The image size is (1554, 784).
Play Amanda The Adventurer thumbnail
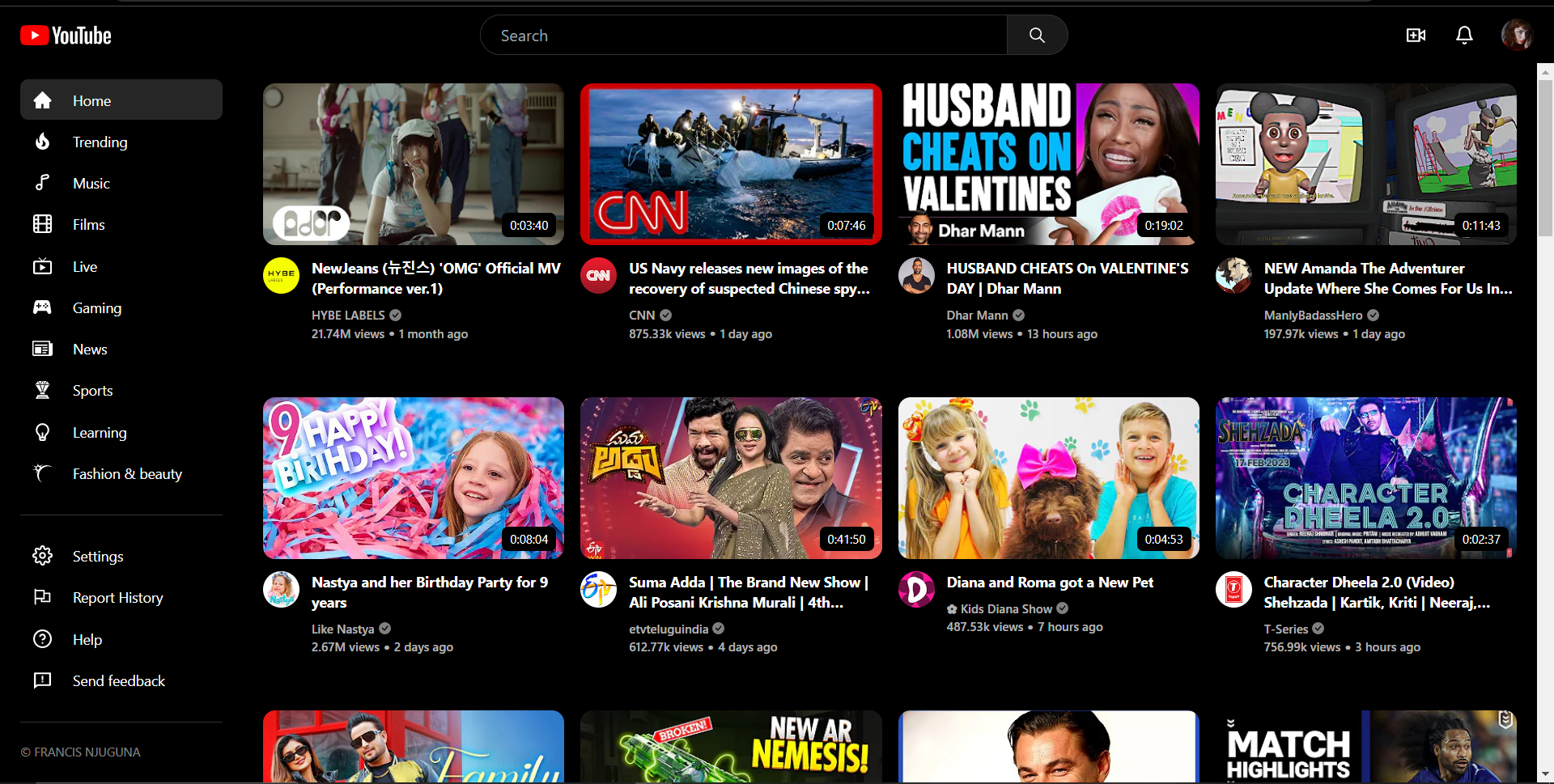(1366, 164)
